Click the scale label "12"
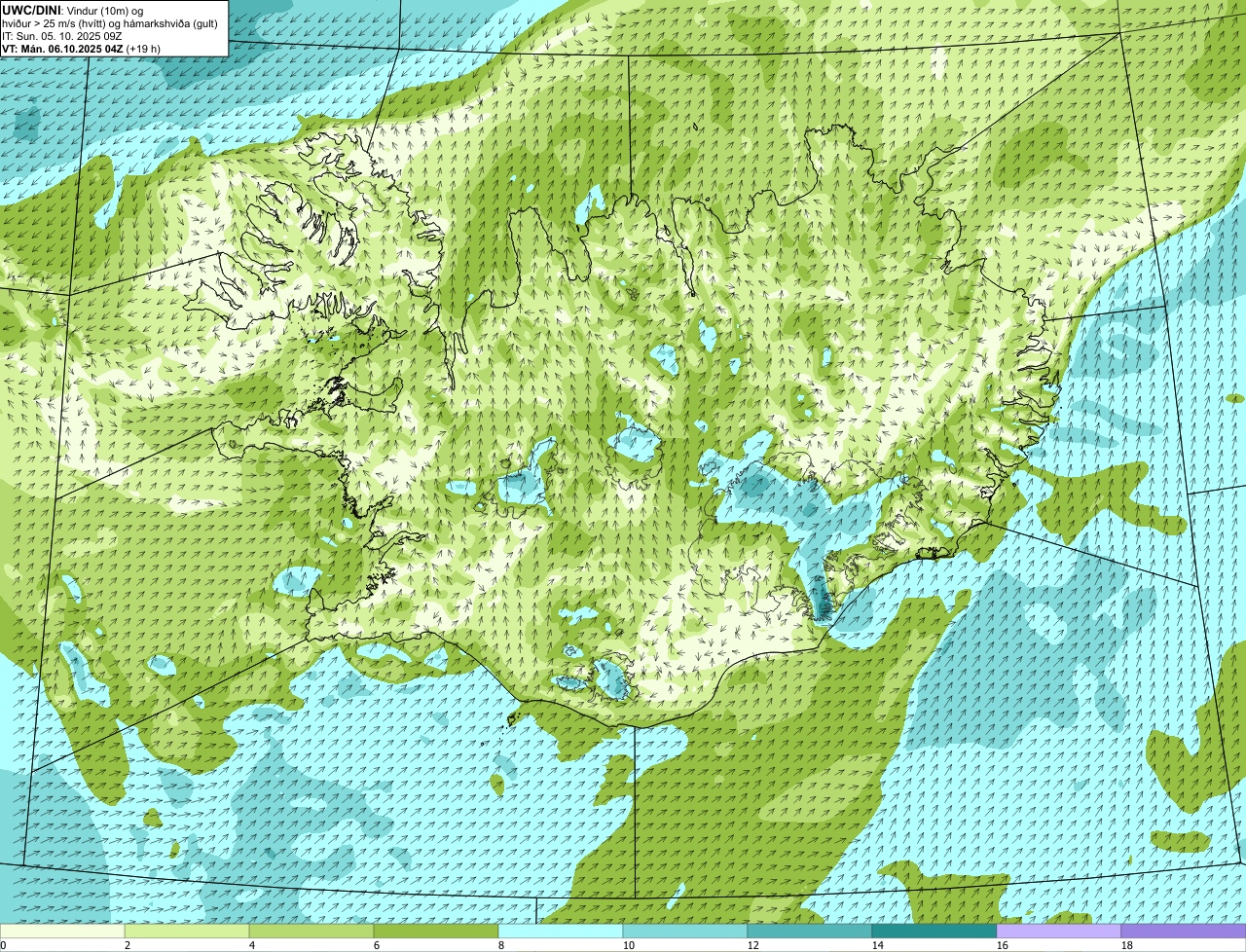This screenshot has height=952, width=1246. point(753,945)
